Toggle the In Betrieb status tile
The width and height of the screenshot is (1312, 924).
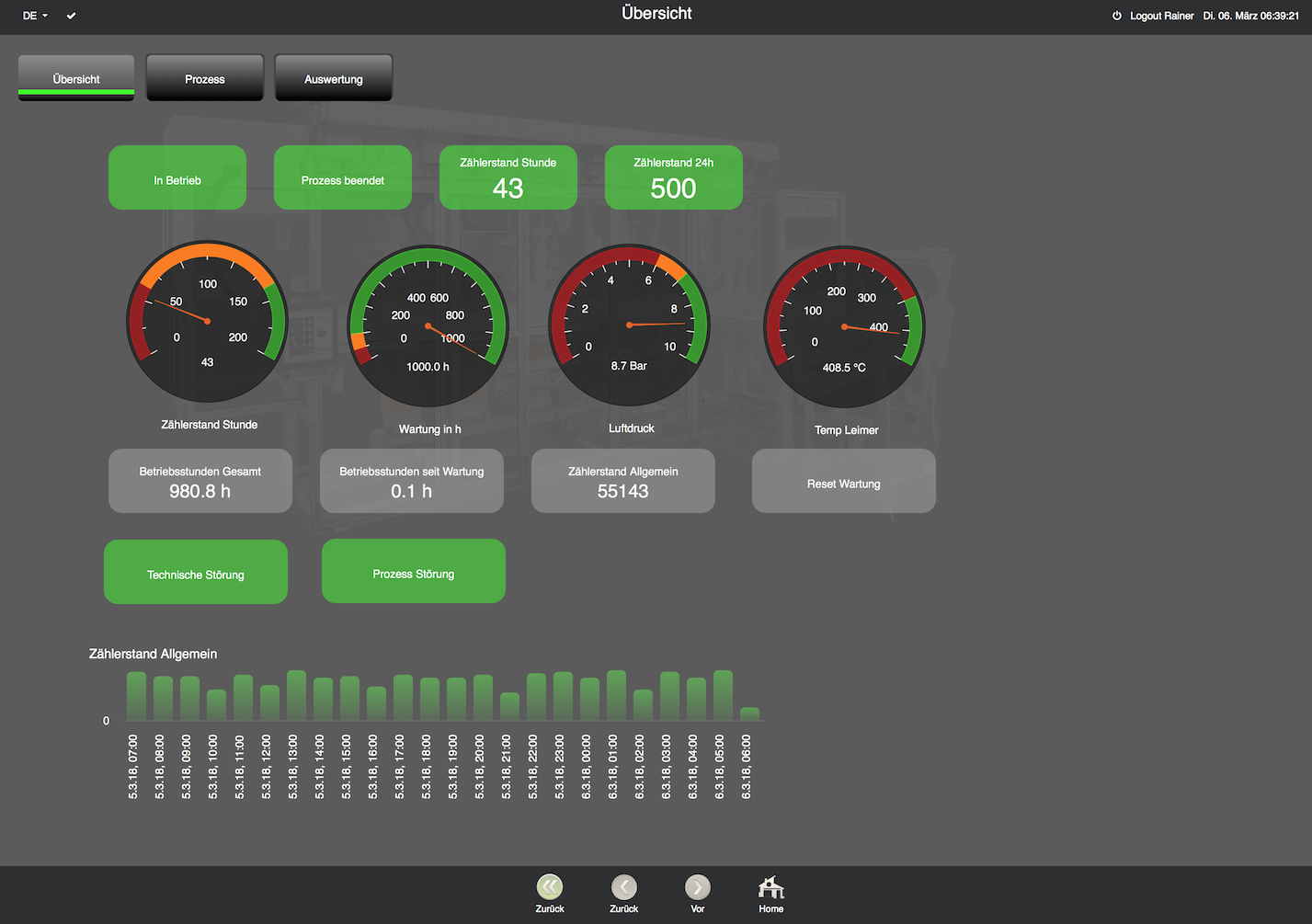(177, 178)
